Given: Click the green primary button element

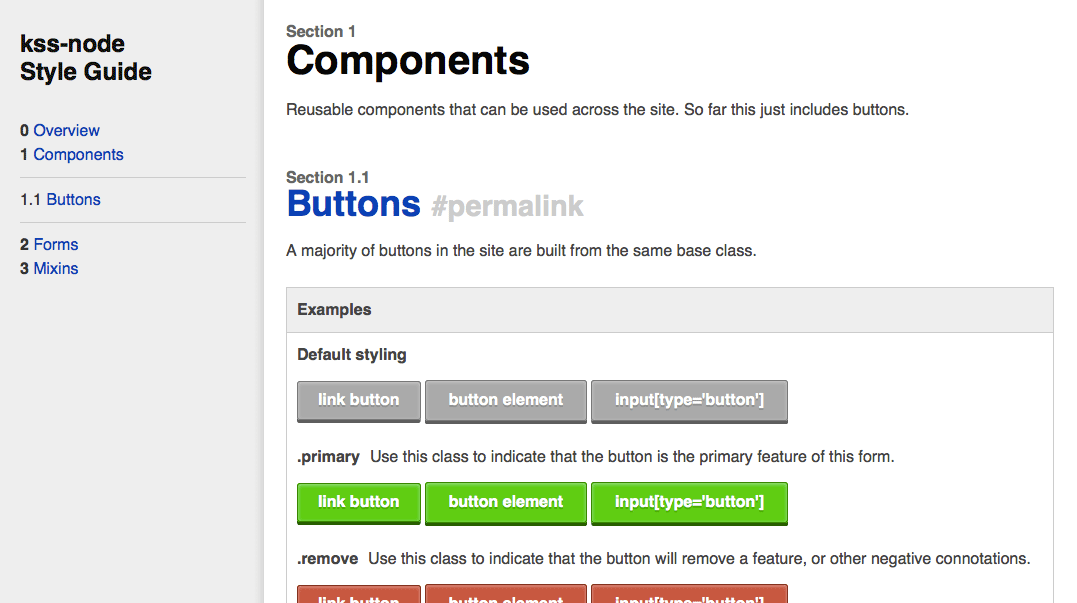Looking at the screenshot, I should click(x=505, y=502).
